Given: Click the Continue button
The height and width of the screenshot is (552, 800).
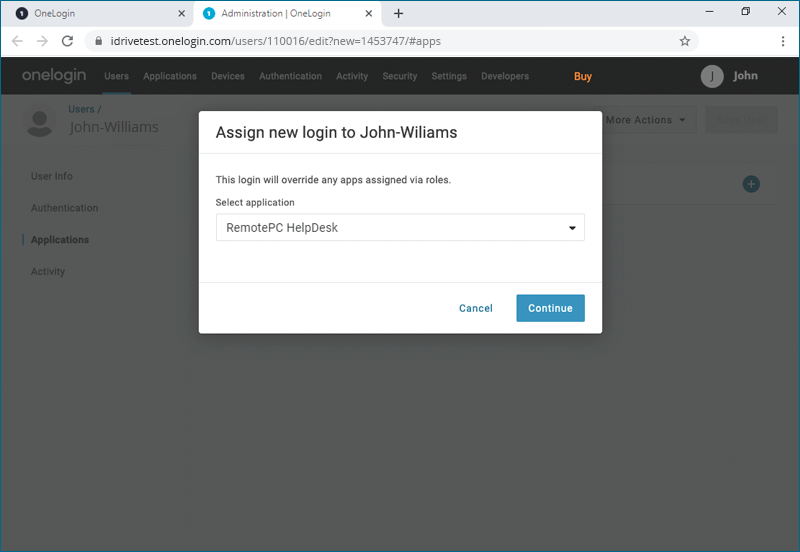Looking at the screenshot, I should (550, 308).
